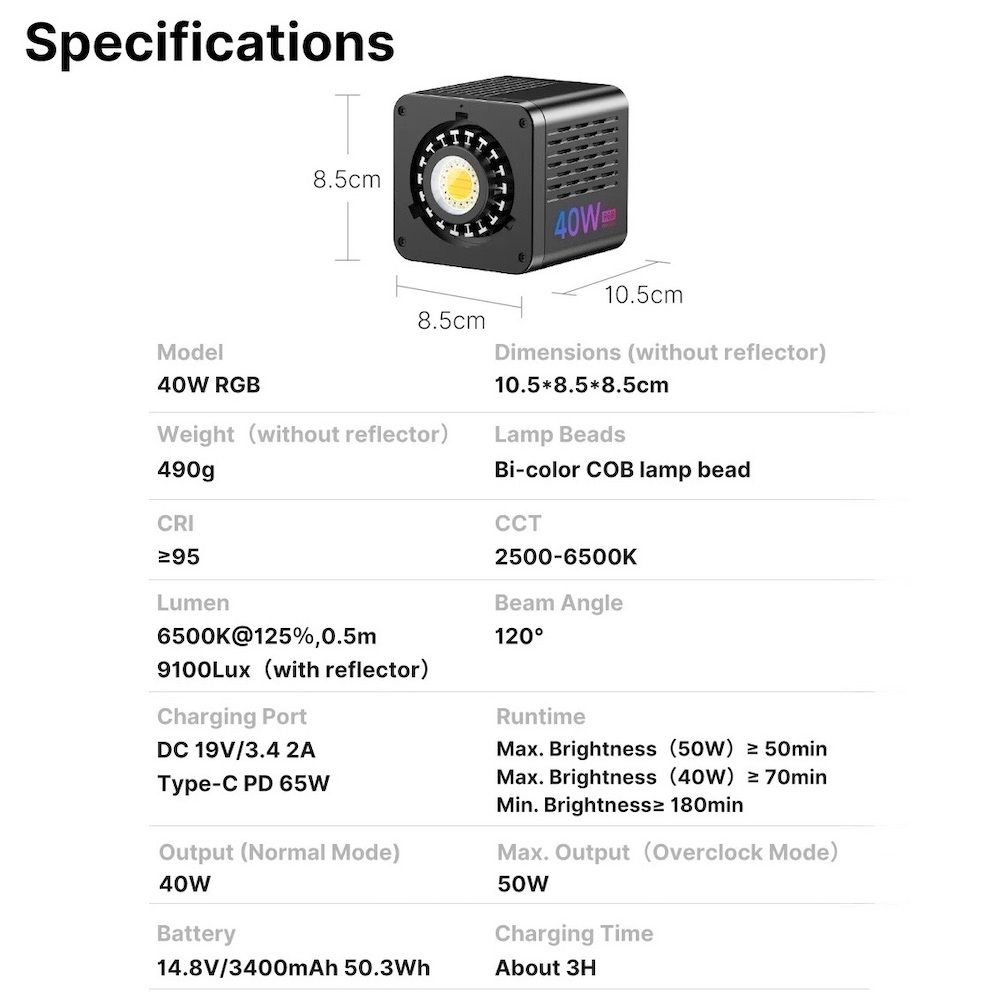
Task: Click the yellow COB lamp bead in photo
Action: click(459, 184)
